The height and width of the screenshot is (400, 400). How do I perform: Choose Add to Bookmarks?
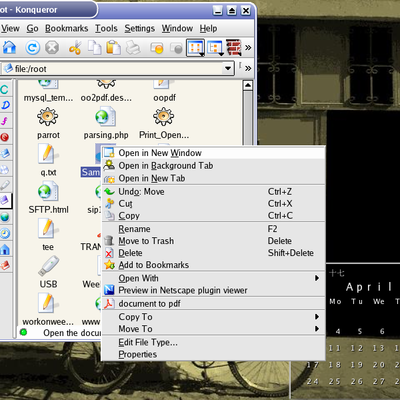pos(213,265)
